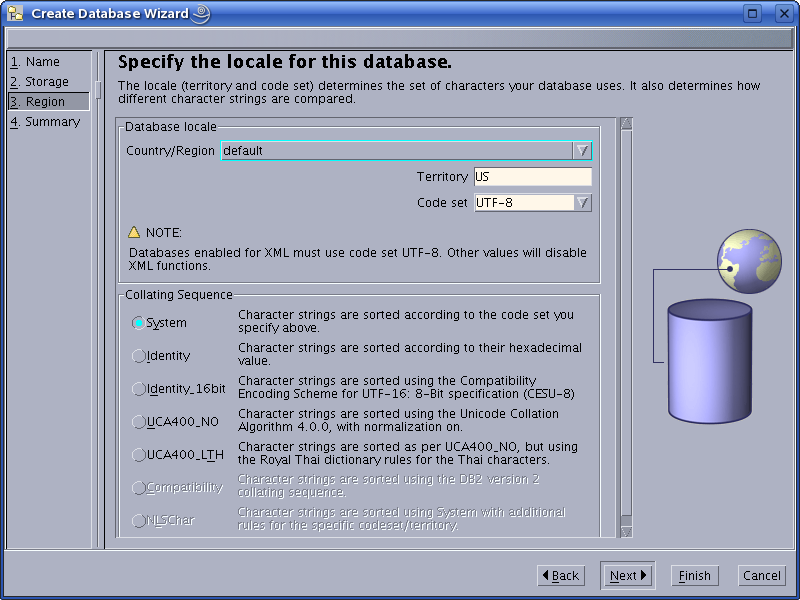Click the 'Code set' field label
This screenshot has height=600, width=800.
442,203
